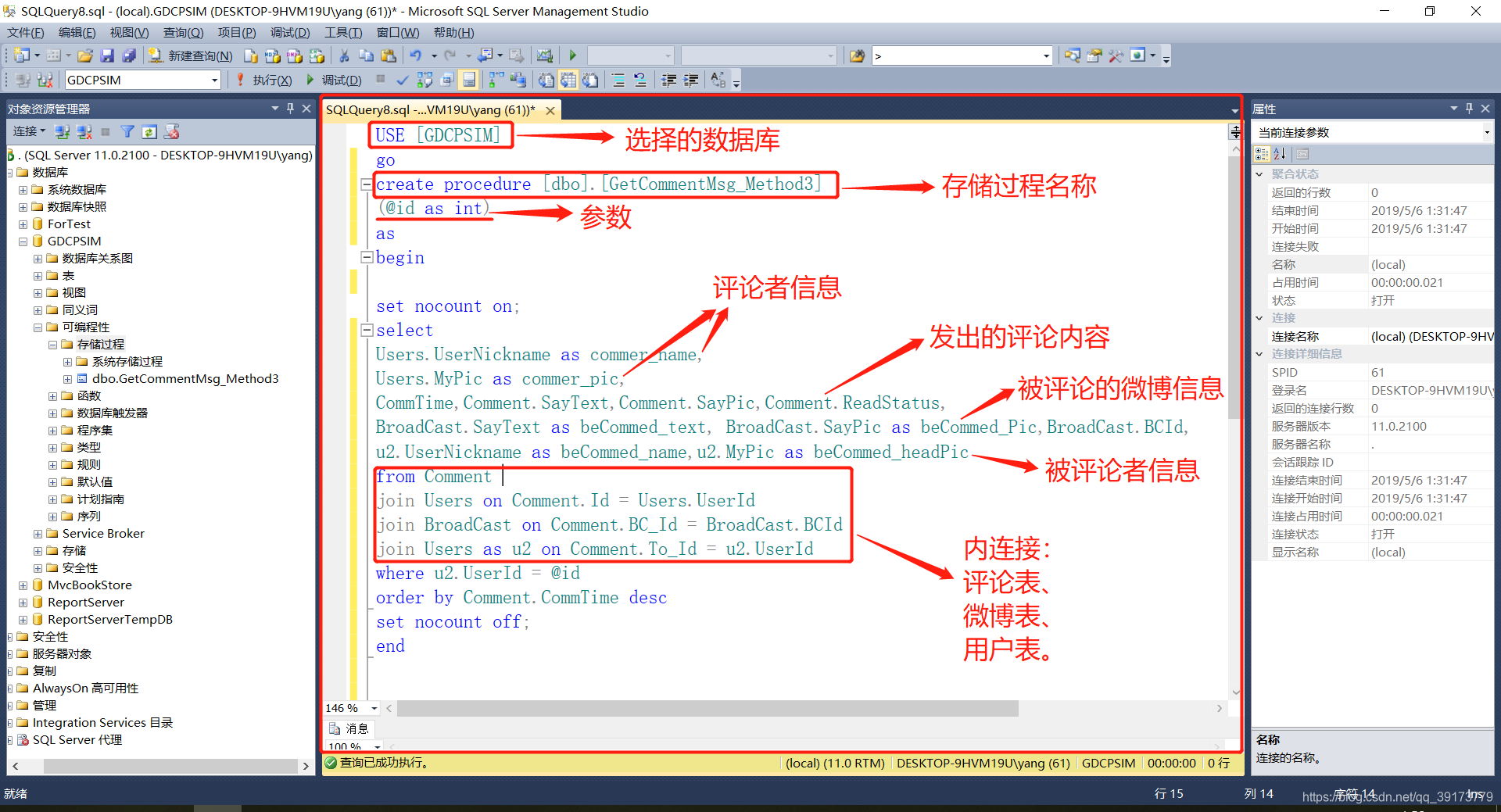
Task: Collapse the 聚合状态 properties category
Action: point(1259,174)
